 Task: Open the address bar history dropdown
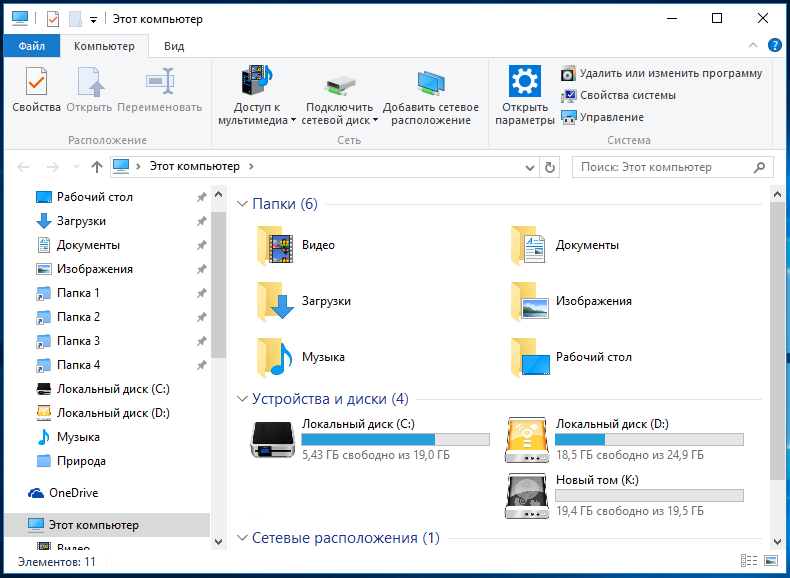point(530,167)
